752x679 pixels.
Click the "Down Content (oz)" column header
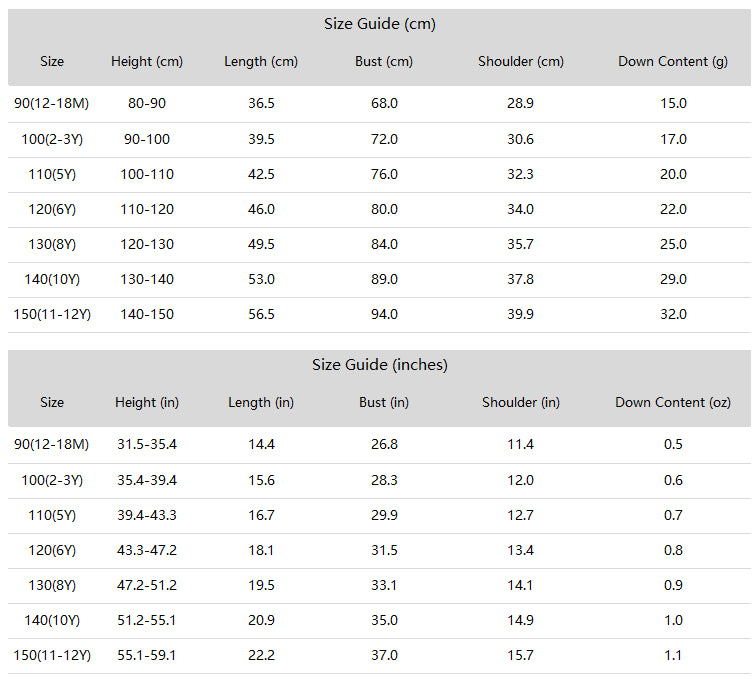pos(673,403)
